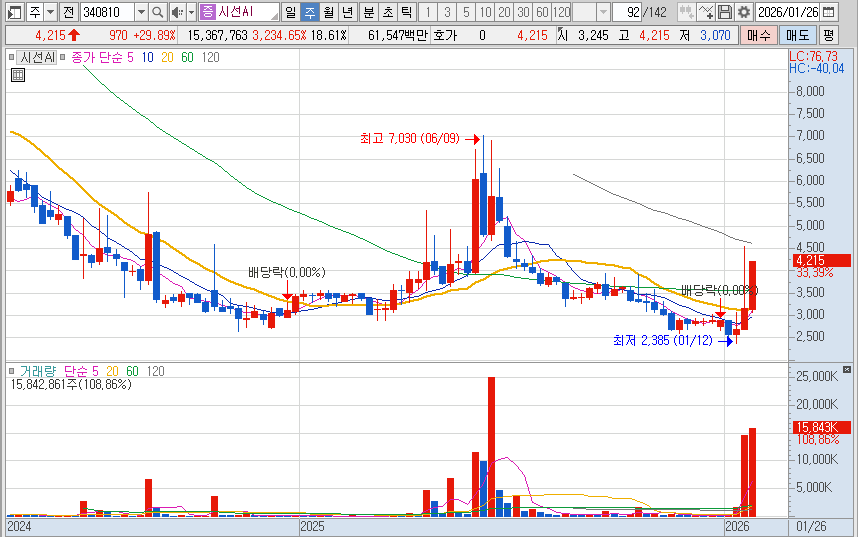Click the date field 2026/01/26

pyautogui.click(x=787, y=11)
